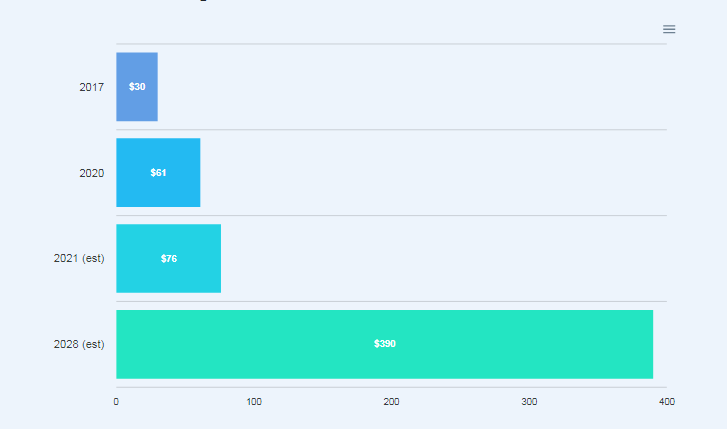Image resolution: width=727 pixels, height=429 pixels.
Task: Click the $61 data label
Action: [x=158, y=173]
